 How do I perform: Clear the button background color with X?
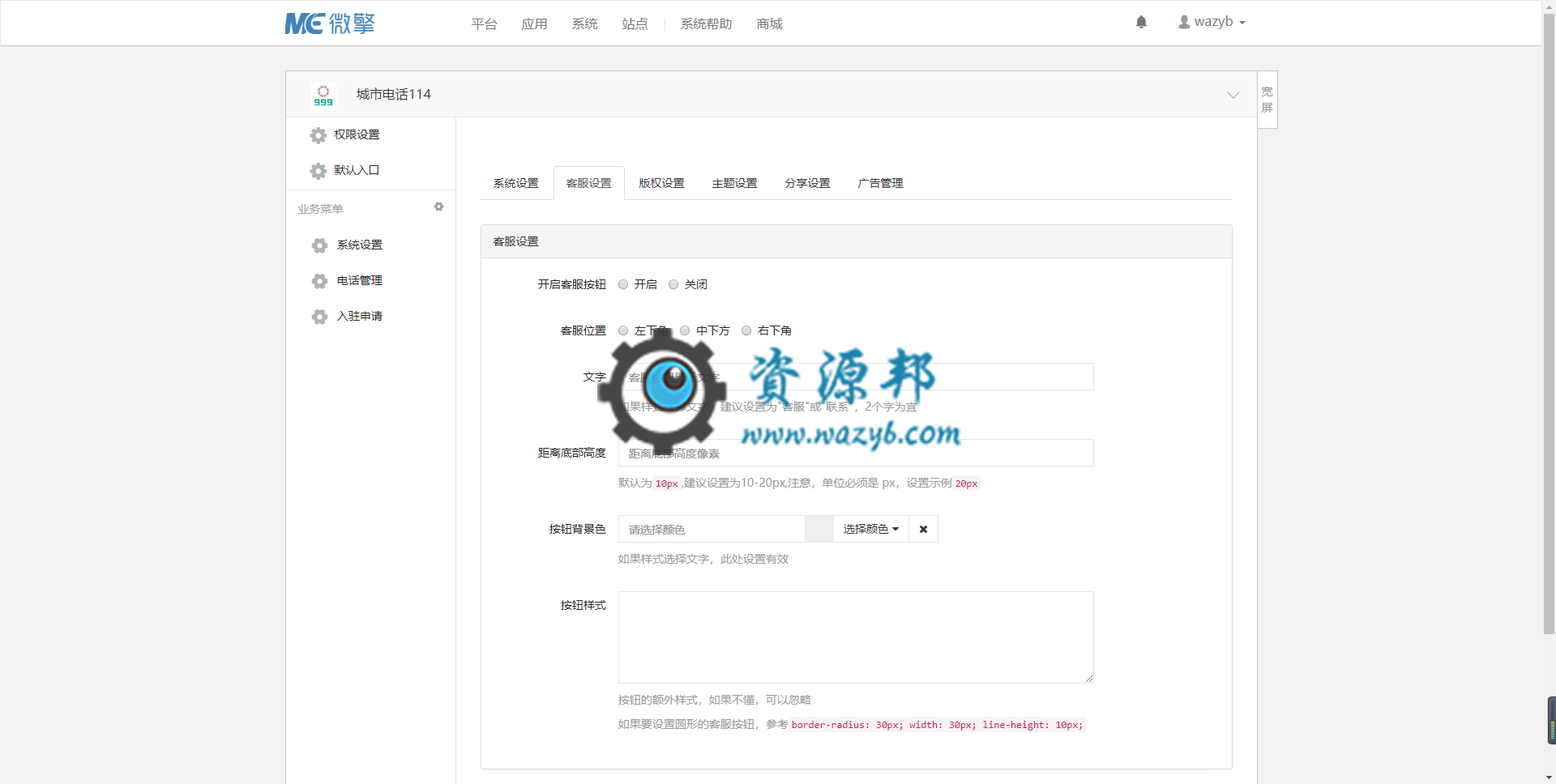pyautogui.click(x=923, y=529)
